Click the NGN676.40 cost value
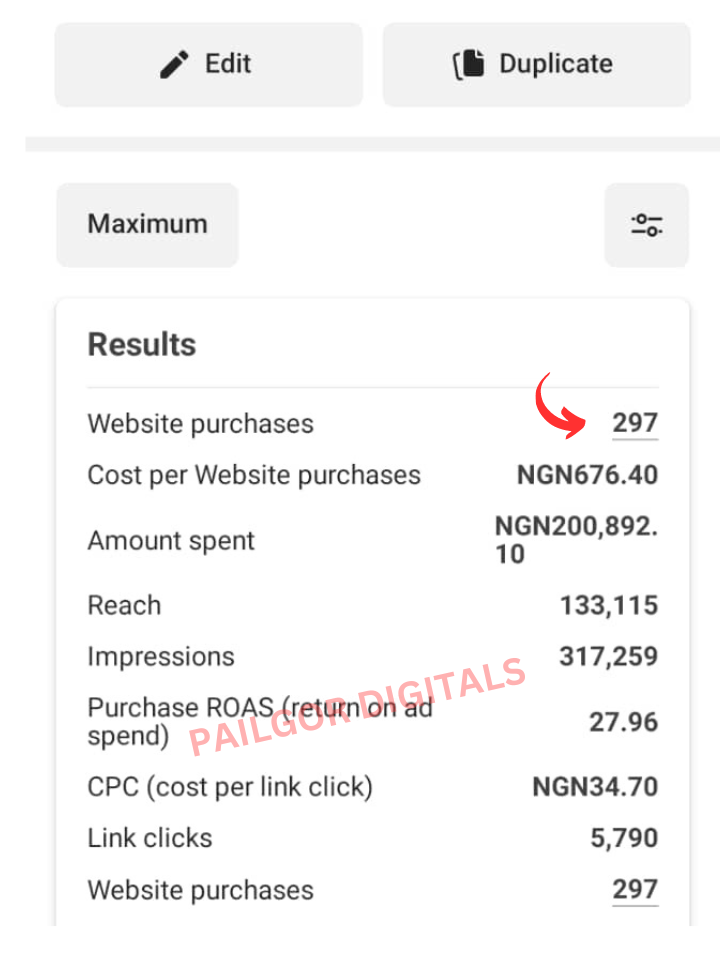 [x=587, y=475]
